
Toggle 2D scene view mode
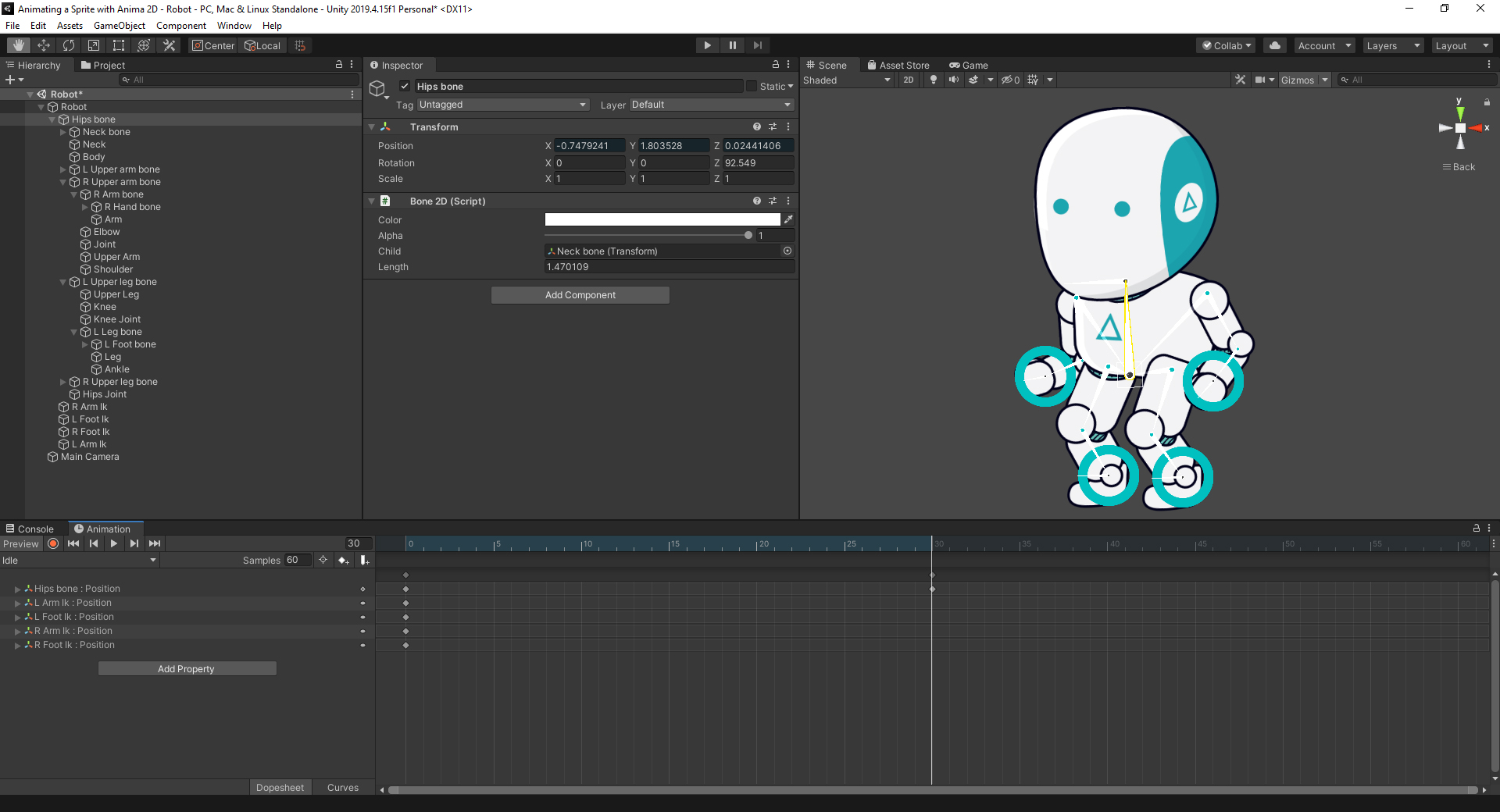click(908, 80)
